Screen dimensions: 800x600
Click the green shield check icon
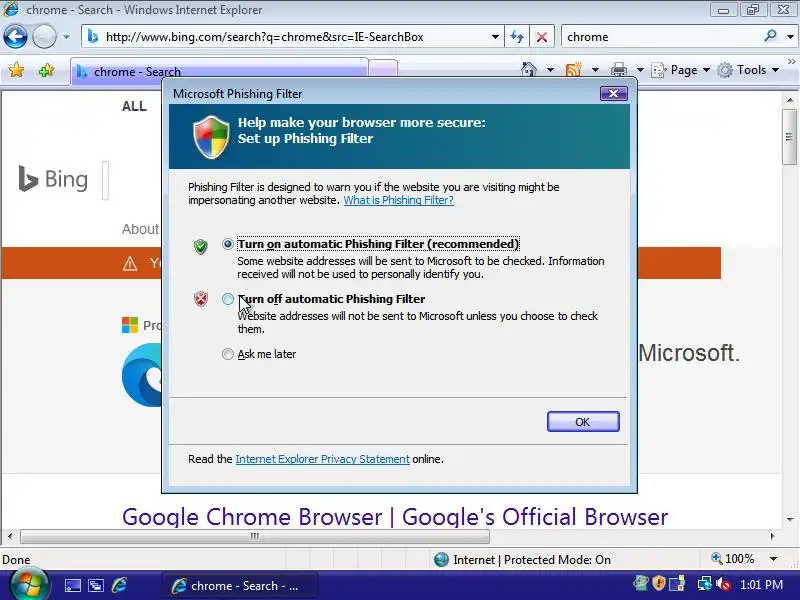click(201, 246)
